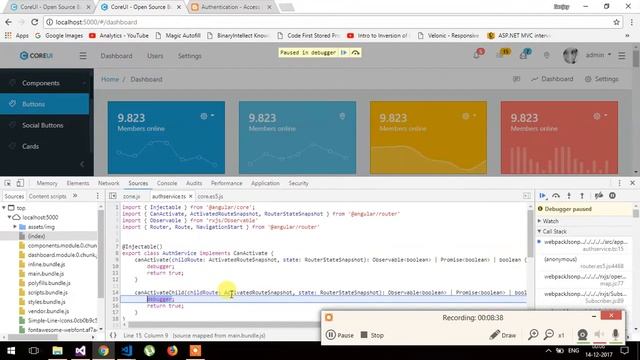640x360 pixels.
Task: Open Cards in the sidebar
Action: (x=44, y=146)
